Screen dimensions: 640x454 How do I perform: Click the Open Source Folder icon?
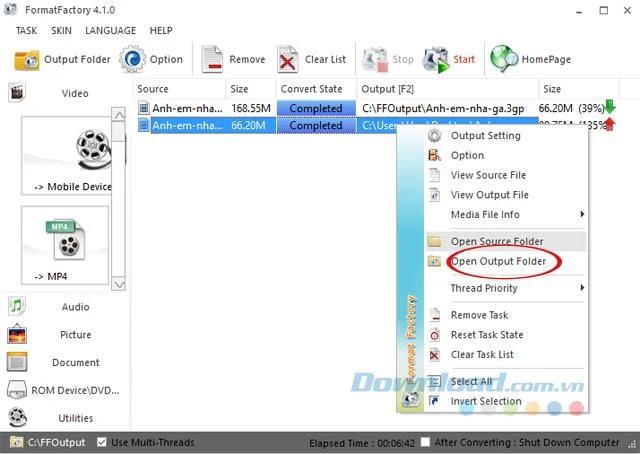(434, 241)
